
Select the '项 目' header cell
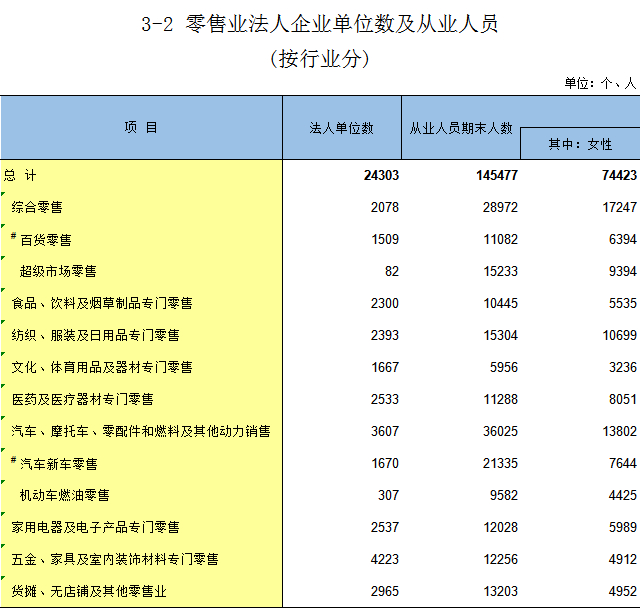[x=141, y=127]
